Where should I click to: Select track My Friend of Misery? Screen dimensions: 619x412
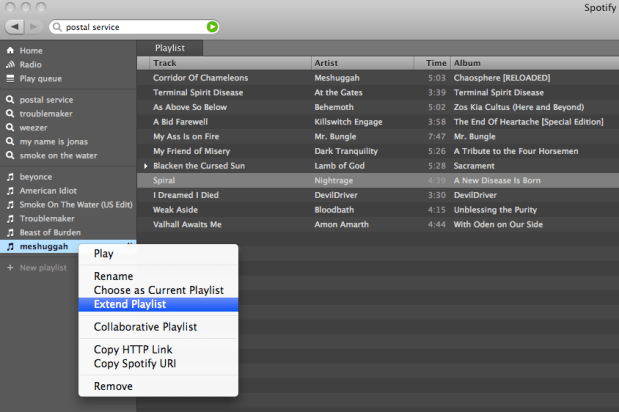click(x=191, y=151)
